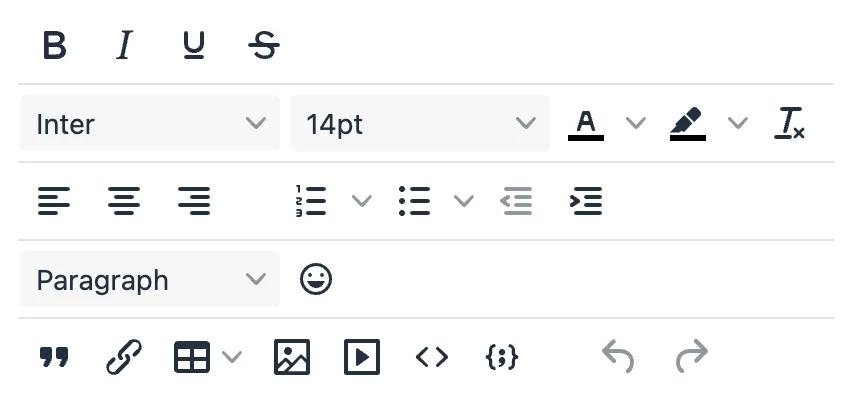Apply strikethrough to text
The height and width of the screenshot is (398, 852).
coord(264,45)
